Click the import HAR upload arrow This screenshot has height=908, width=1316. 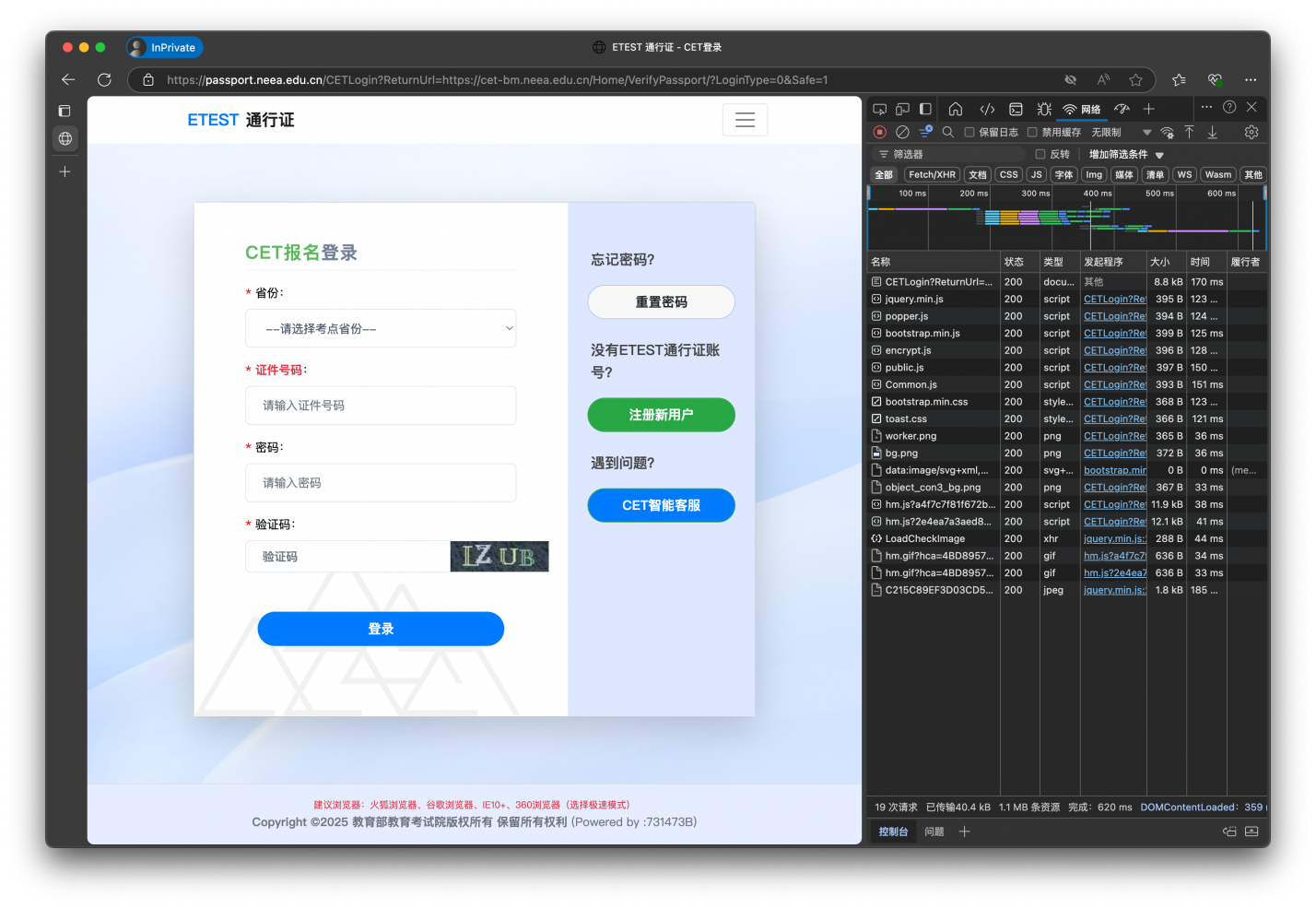pyautogui.click(x=1189, y=133)
